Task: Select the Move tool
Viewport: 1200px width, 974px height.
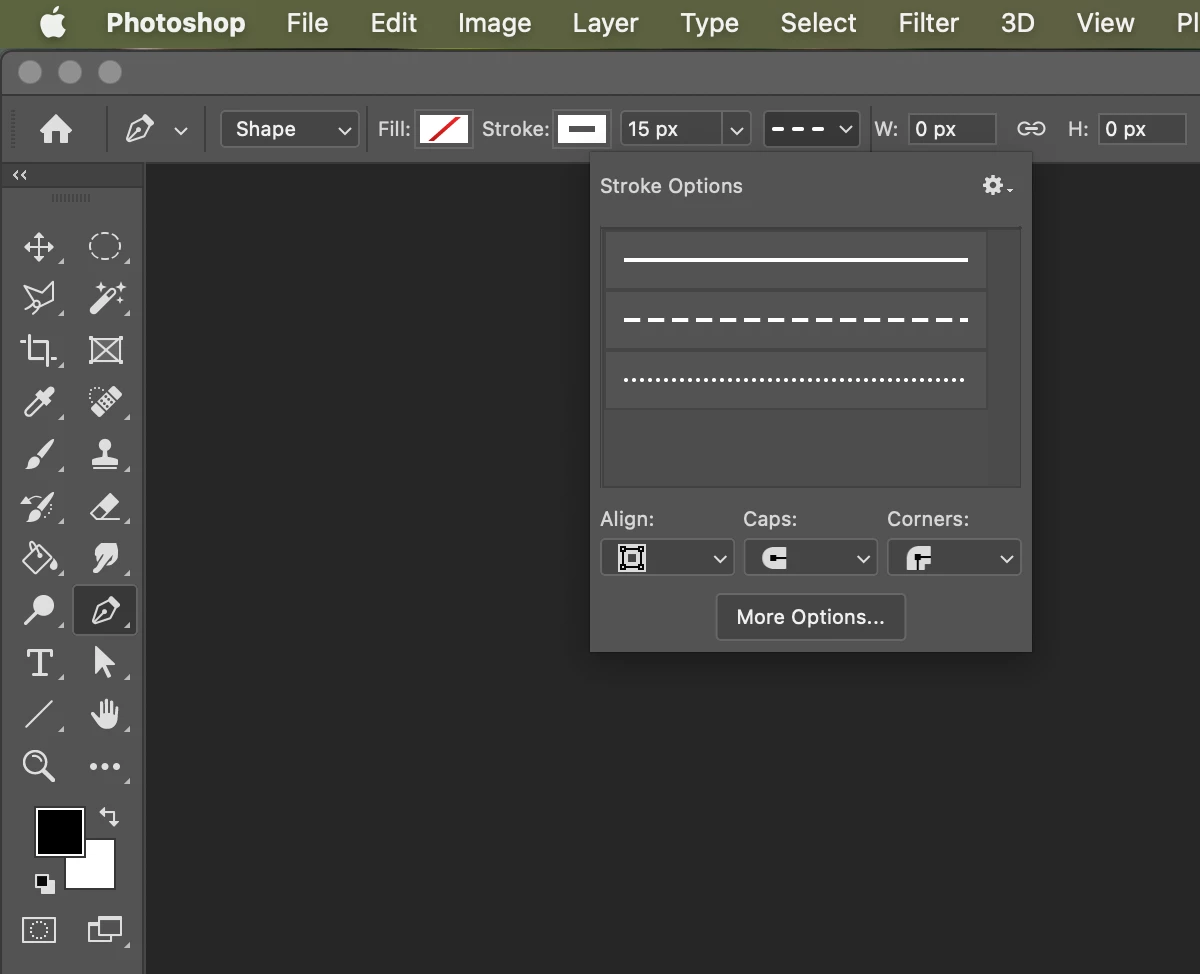Action: (39, 246)
